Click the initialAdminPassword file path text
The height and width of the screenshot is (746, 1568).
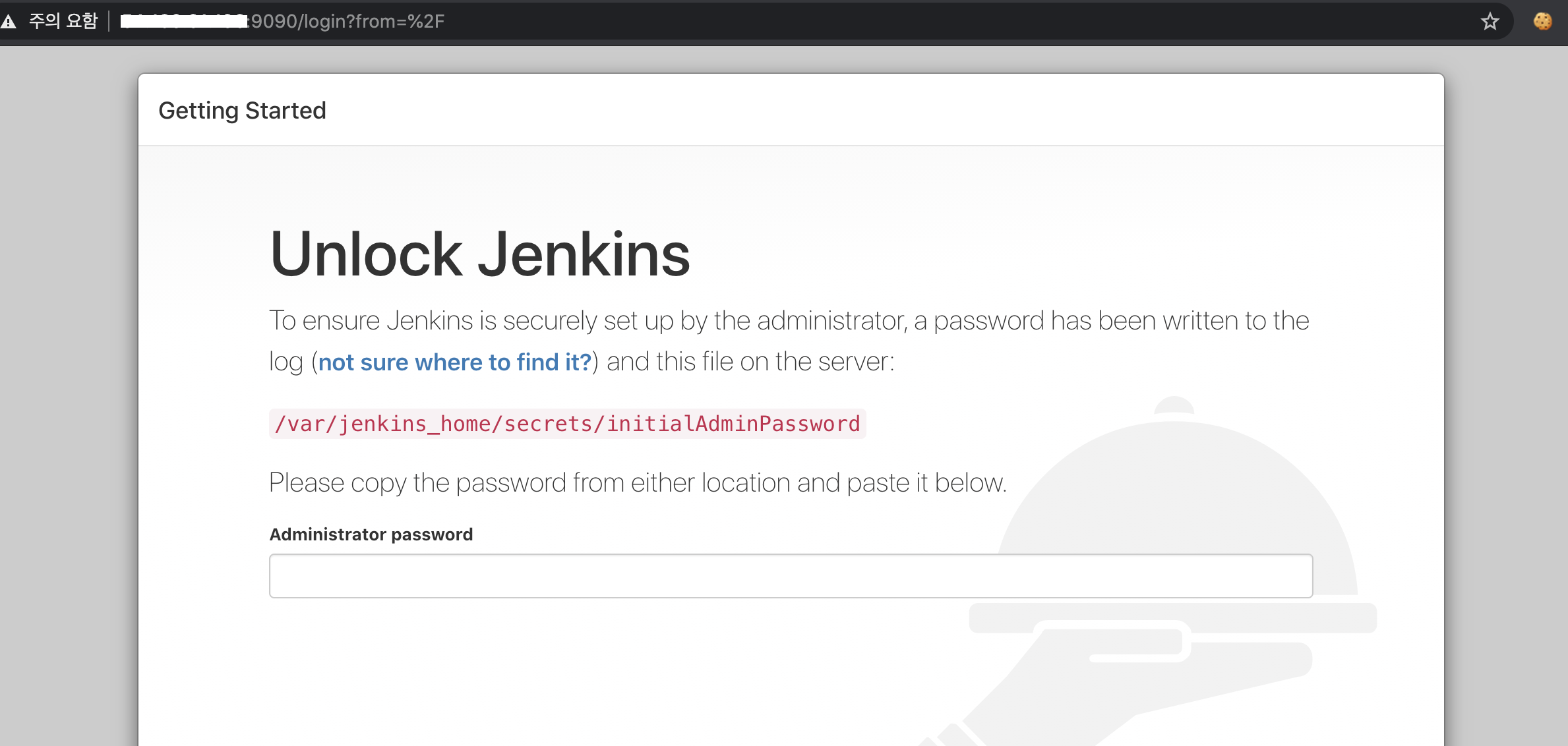(x=567, y=424)
